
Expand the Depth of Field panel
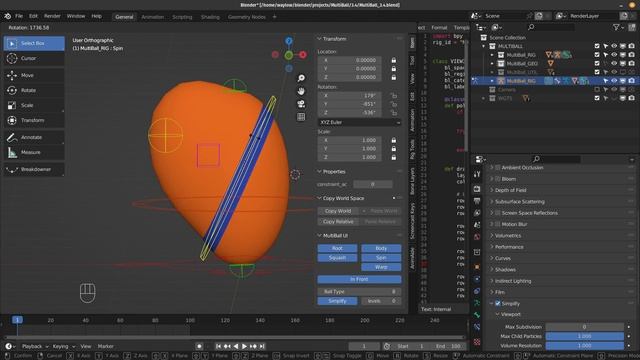click(510, 190)
